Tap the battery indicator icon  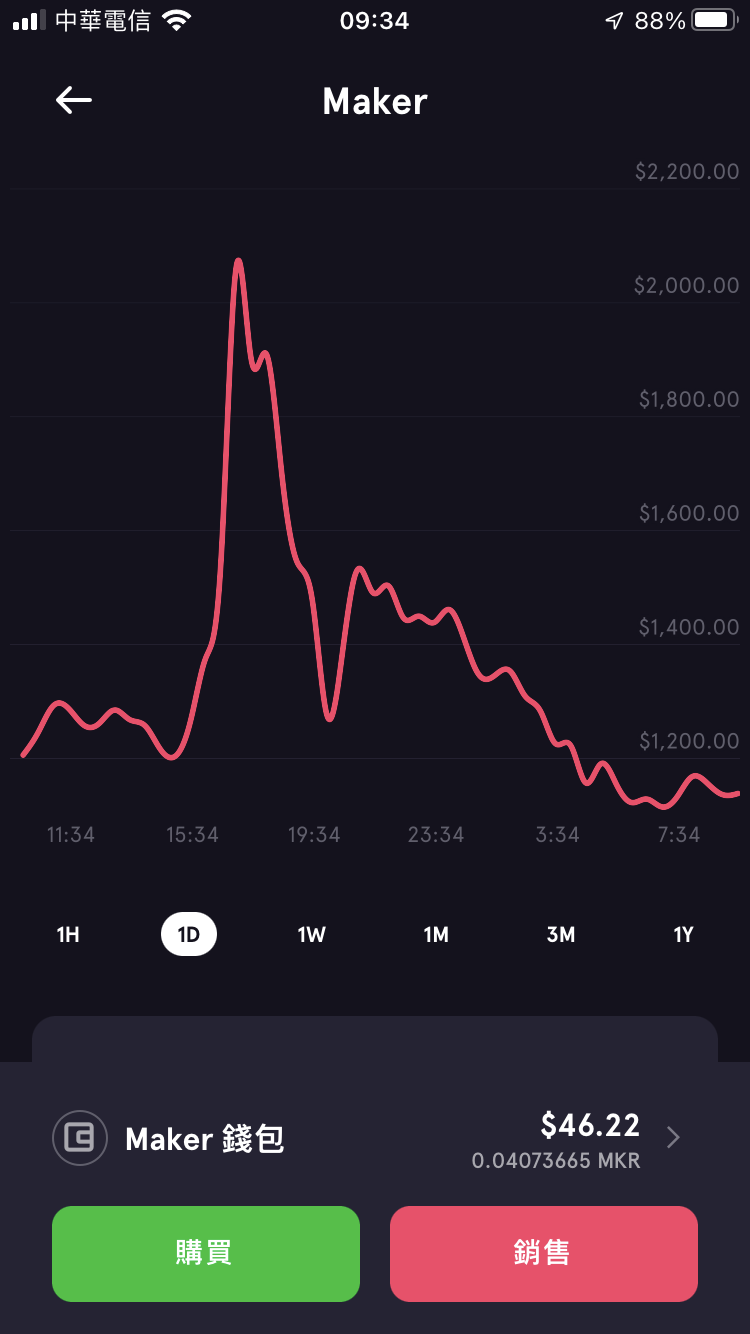point(715,20)
